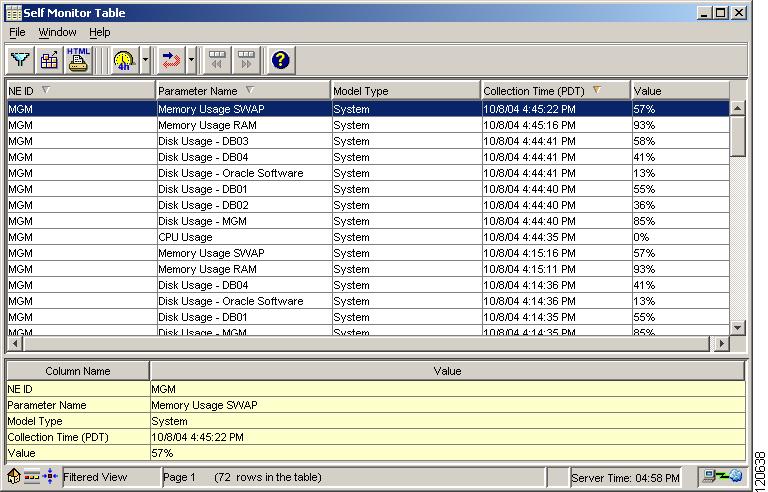Click the Model Type column header

pyautogui.click(x=406, y=91)
